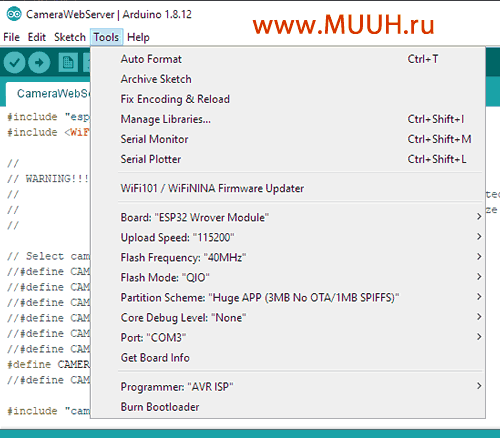Image resolution: width=500 pixels, height=438 pixels.
Task: Click the Arduino logo in title bar
Action: coord(14,14)
